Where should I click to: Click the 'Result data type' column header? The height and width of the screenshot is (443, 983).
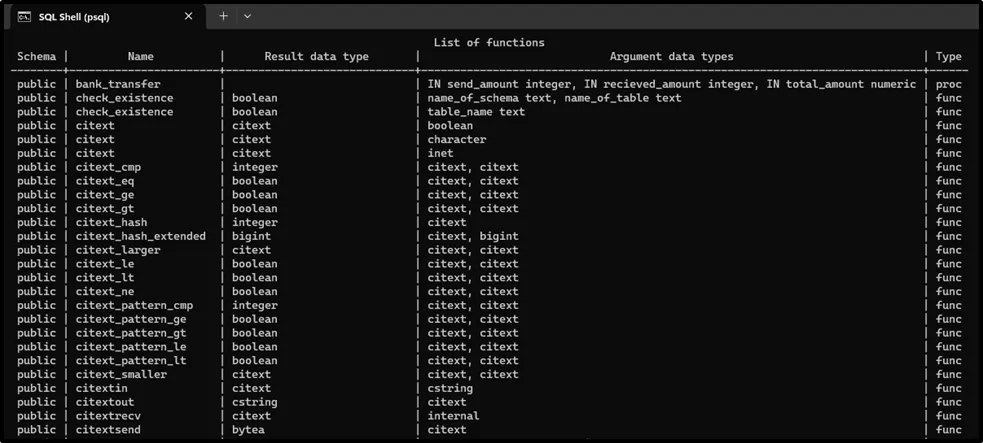[x=316, y=57]
